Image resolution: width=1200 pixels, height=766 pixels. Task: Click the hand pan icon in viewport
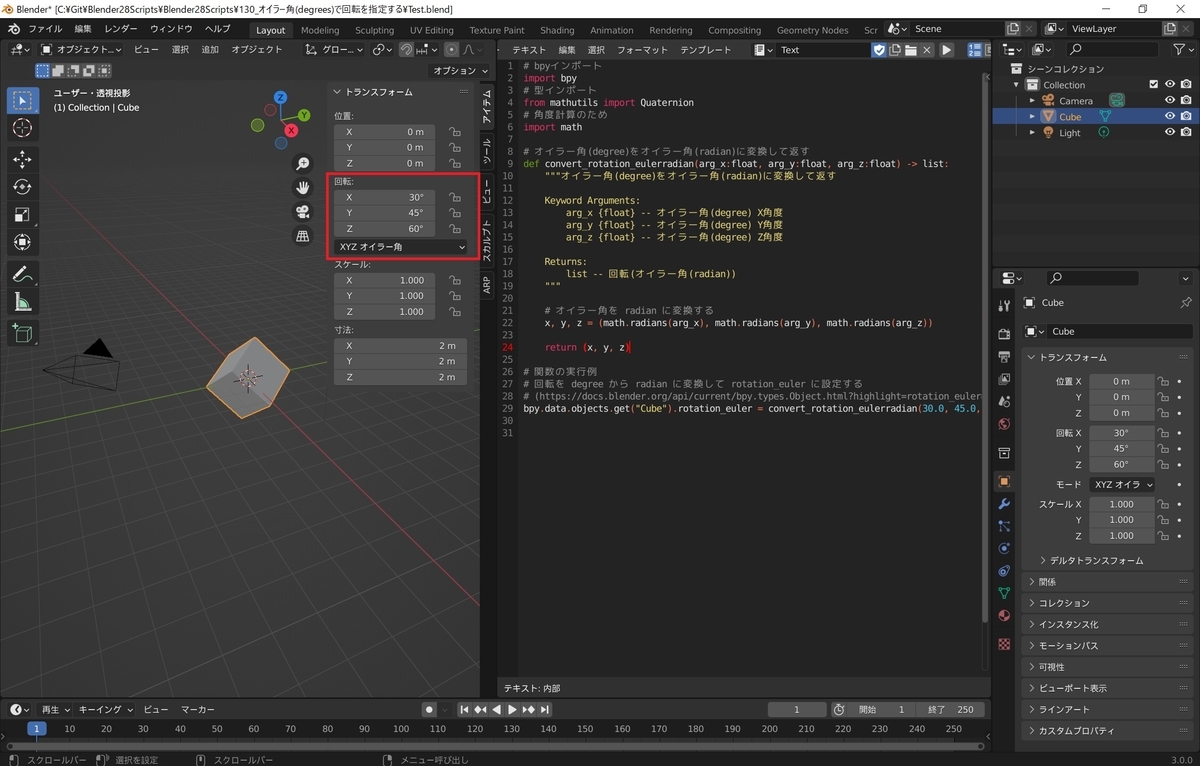[302, 186]
